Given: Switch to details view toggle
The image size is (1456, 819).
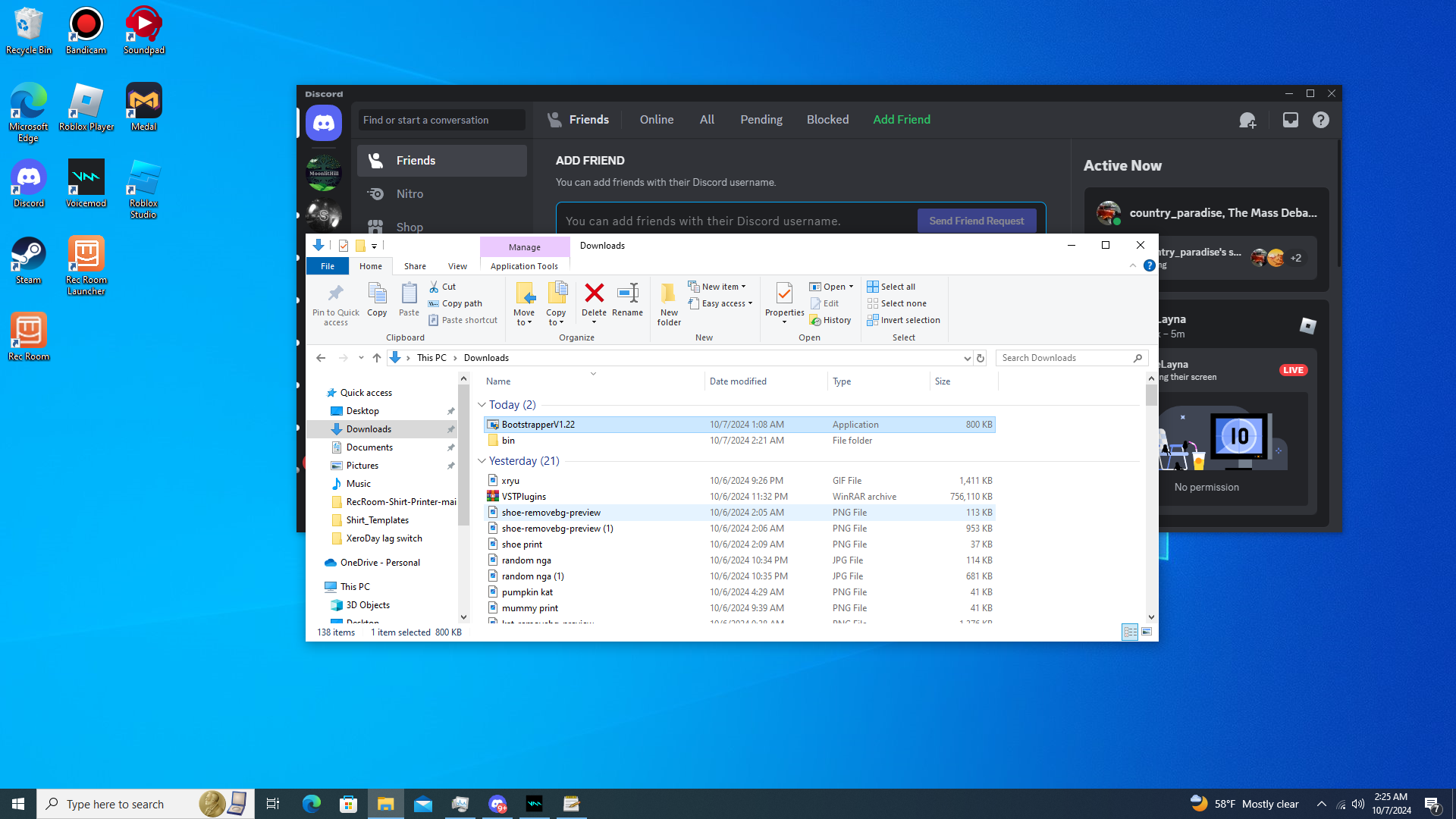Looking at the screenshot, I should [1130, 632].
